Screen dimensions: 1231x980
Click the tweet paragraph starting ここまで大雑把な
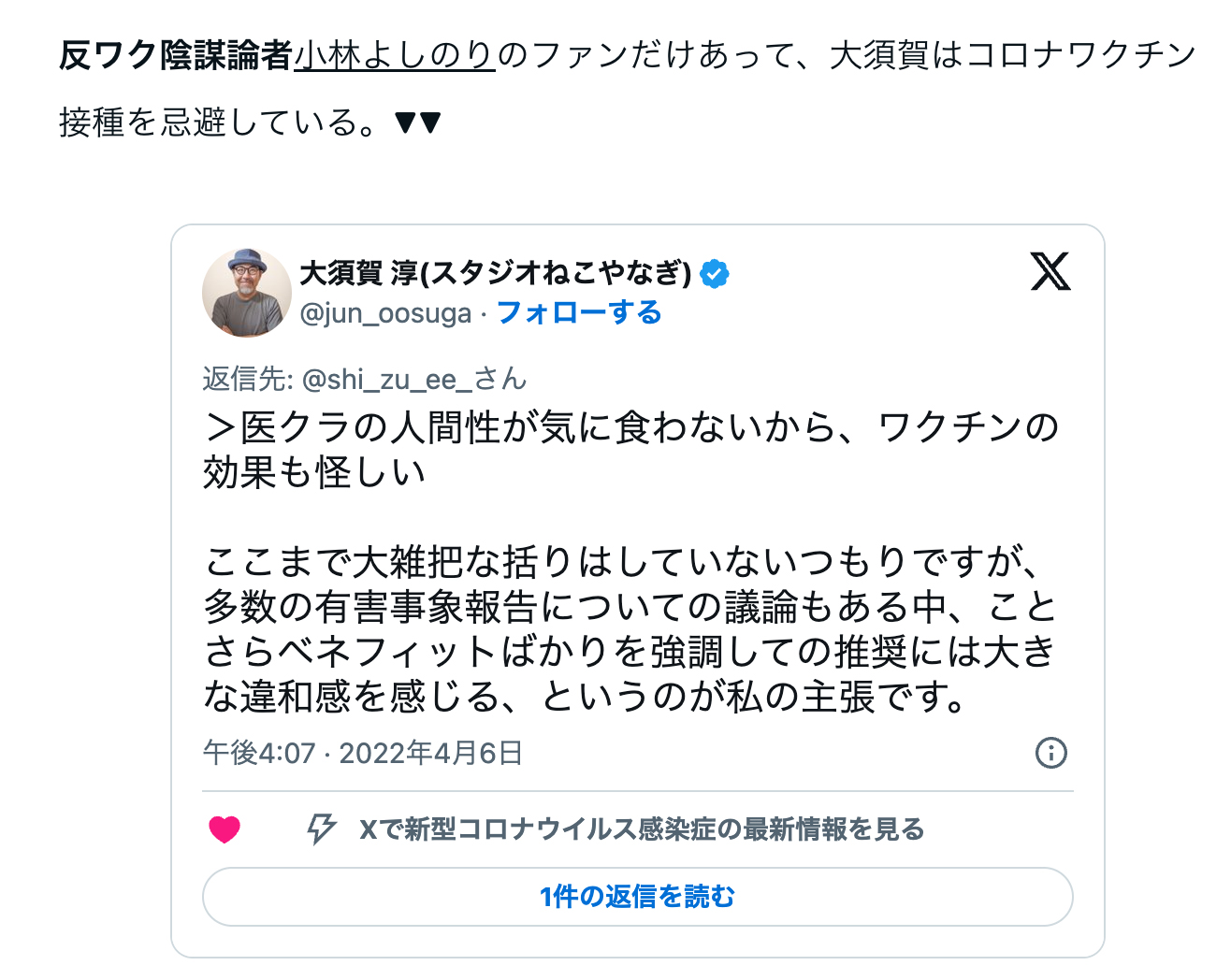[x=630, y=629]
